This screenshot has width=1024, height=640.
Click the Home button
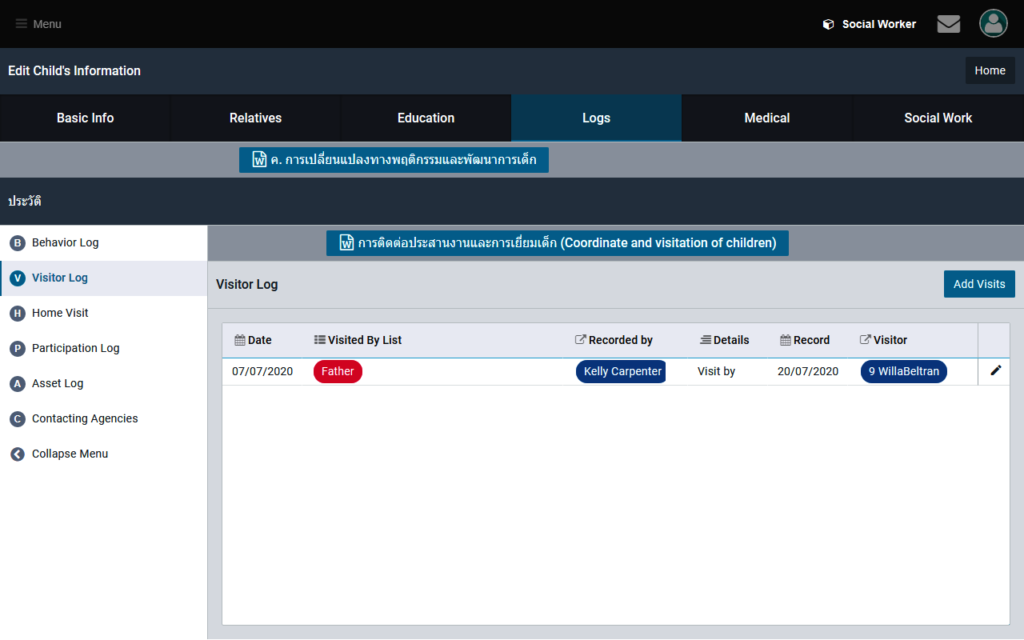click(989, 71)
